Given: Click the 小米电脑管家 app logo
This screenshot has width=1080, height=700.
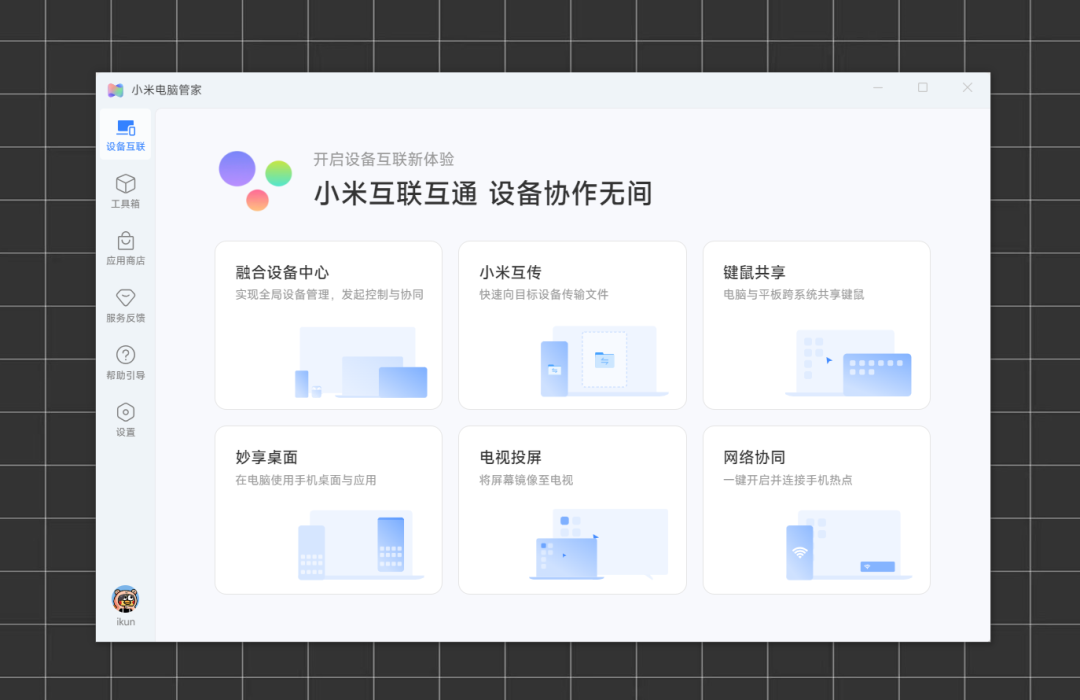Looking at the screenshot, I should pos(115,90).
